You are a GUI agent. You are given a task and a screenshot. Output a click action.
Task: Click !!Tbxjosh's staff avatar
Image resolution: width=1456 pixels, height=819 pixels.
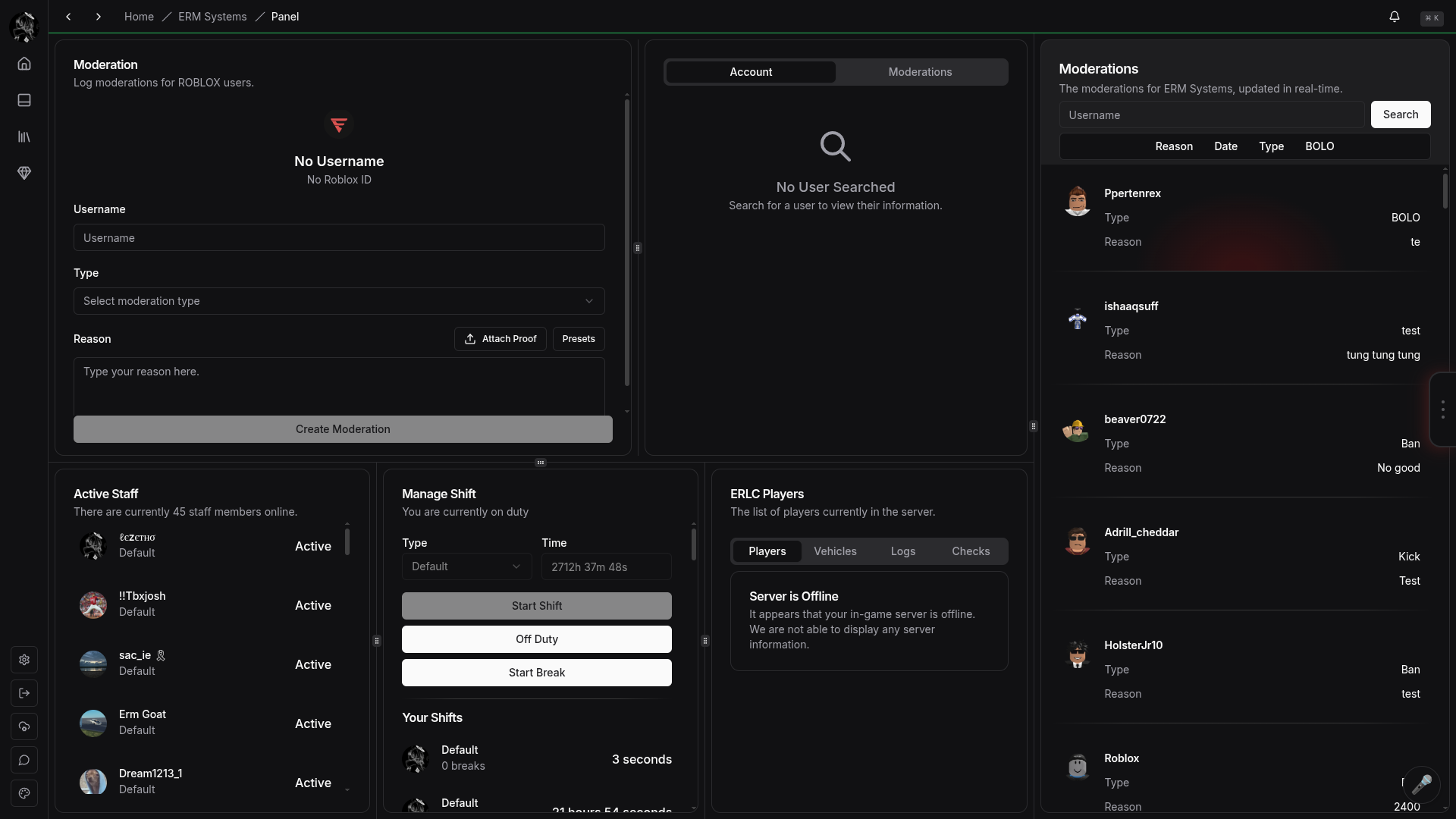coord(93,604)
